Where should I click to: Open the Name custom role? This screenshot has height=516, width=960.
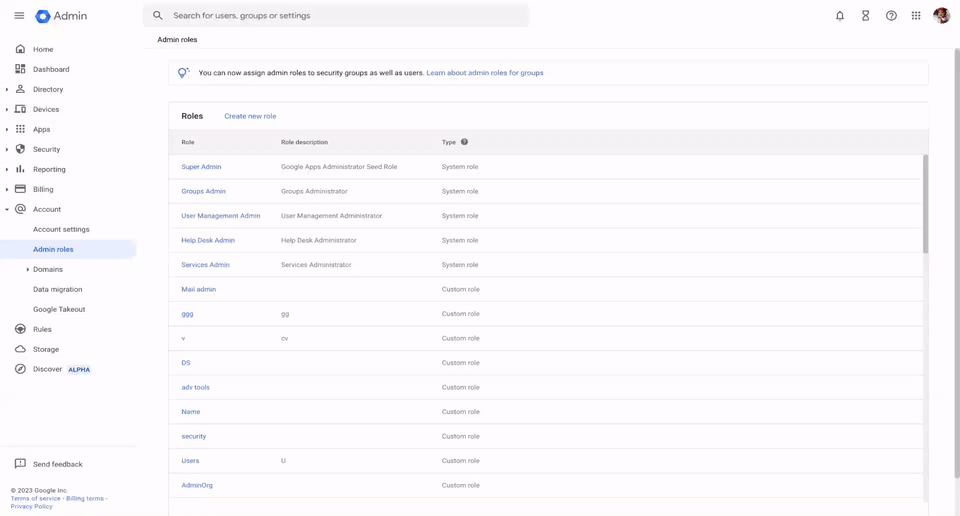[190, 411]
